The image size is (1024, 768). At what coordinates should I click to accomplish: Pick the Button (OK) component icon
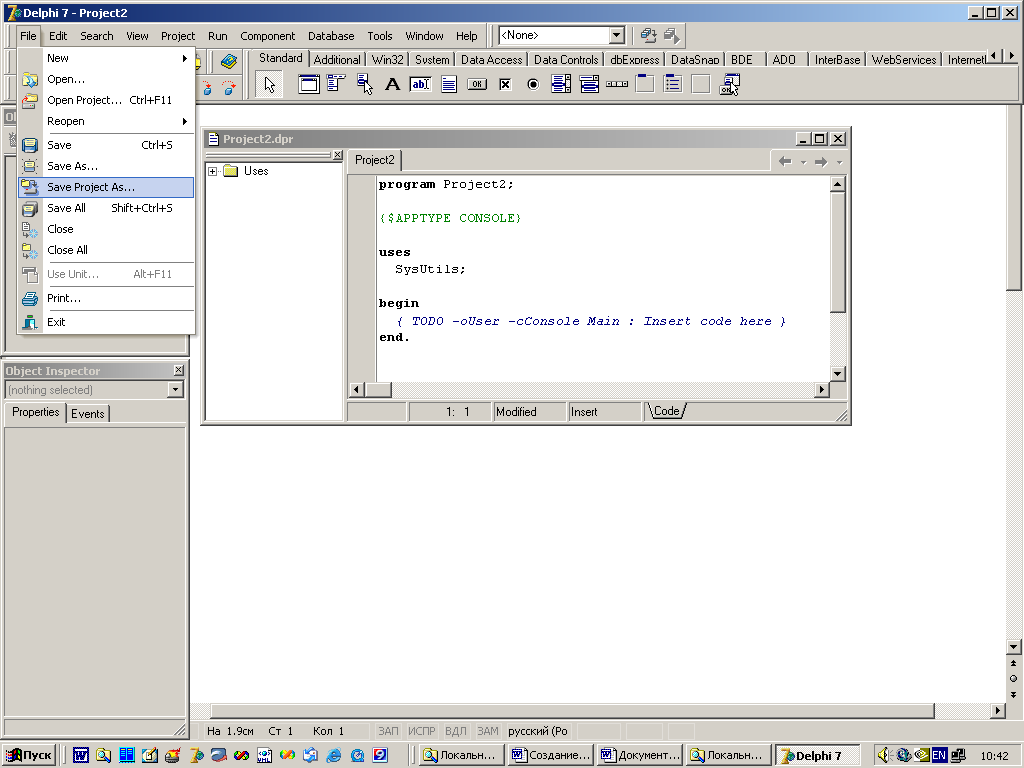pyautogui.click(x=477, y=84)
